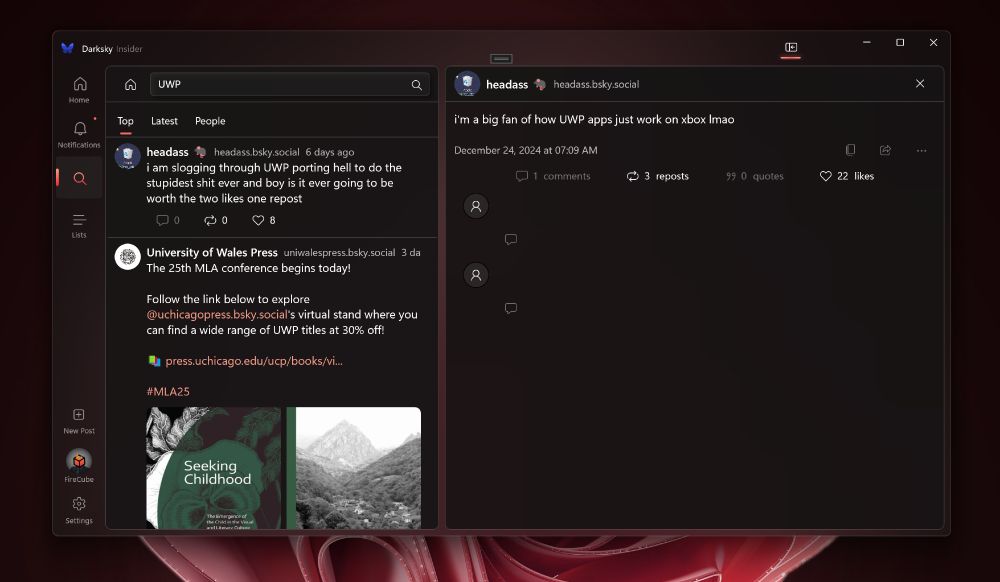This screenshot has width=1000, height=582.
Task: Click the comment icon under the second reply
Action: [511, 308]
